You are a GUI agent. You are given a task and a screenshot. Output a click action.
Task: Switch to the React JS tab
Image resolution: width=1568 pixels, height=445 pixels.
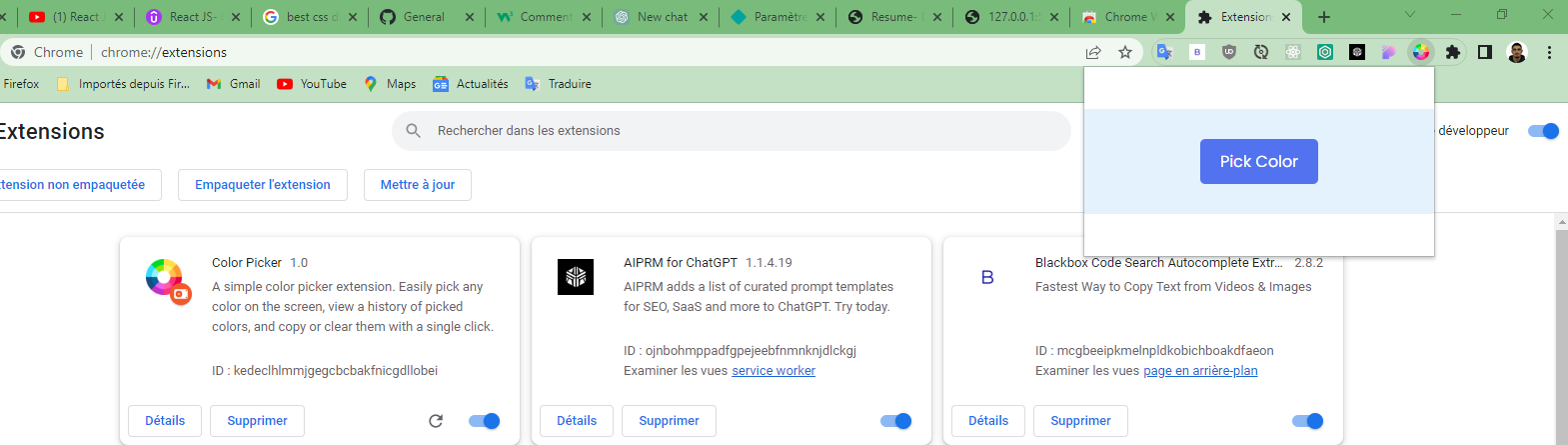point(192,17)
